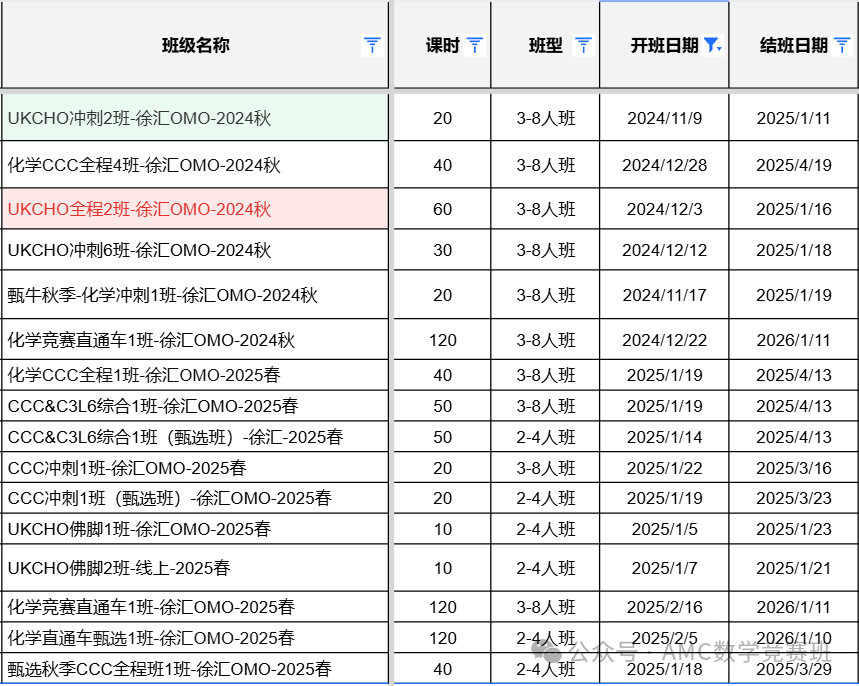The height and width of the screenshot is (686, 859).
Task: Open active filter on 开班日期 column
Action: (x=713, y=45)
